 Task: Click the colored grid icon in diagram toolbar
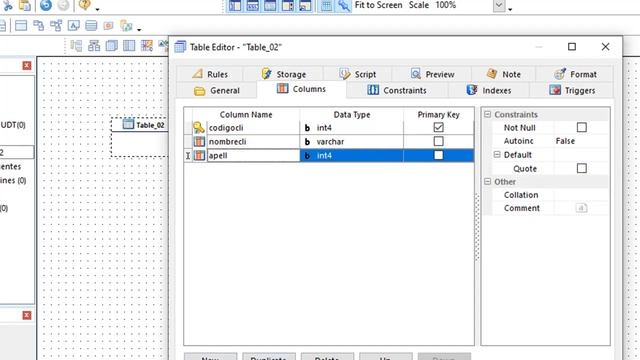click(147, 45)
